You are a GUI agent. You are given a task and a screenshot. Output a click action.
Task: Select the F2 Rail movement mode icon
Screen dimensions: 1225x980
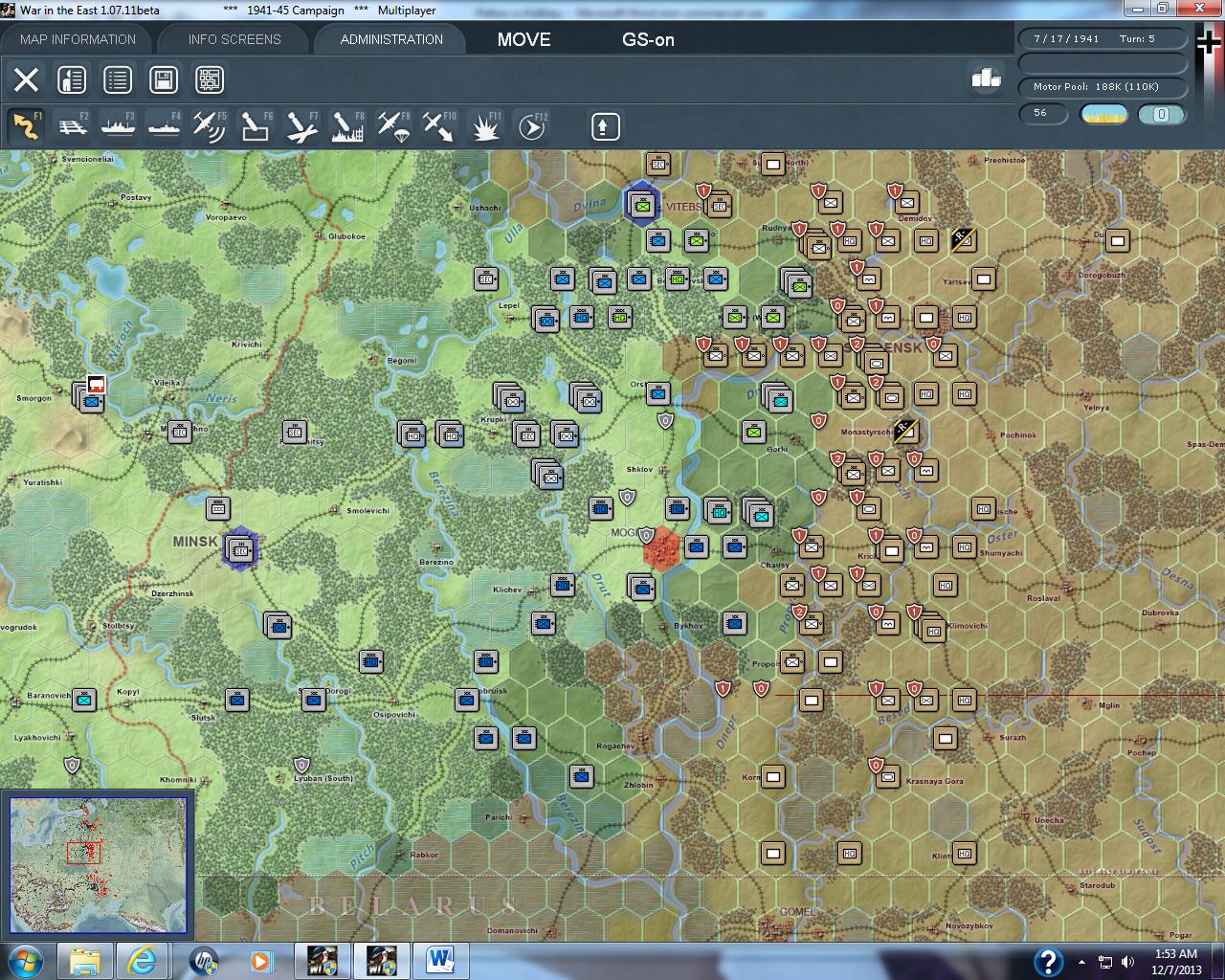[73, 126]
